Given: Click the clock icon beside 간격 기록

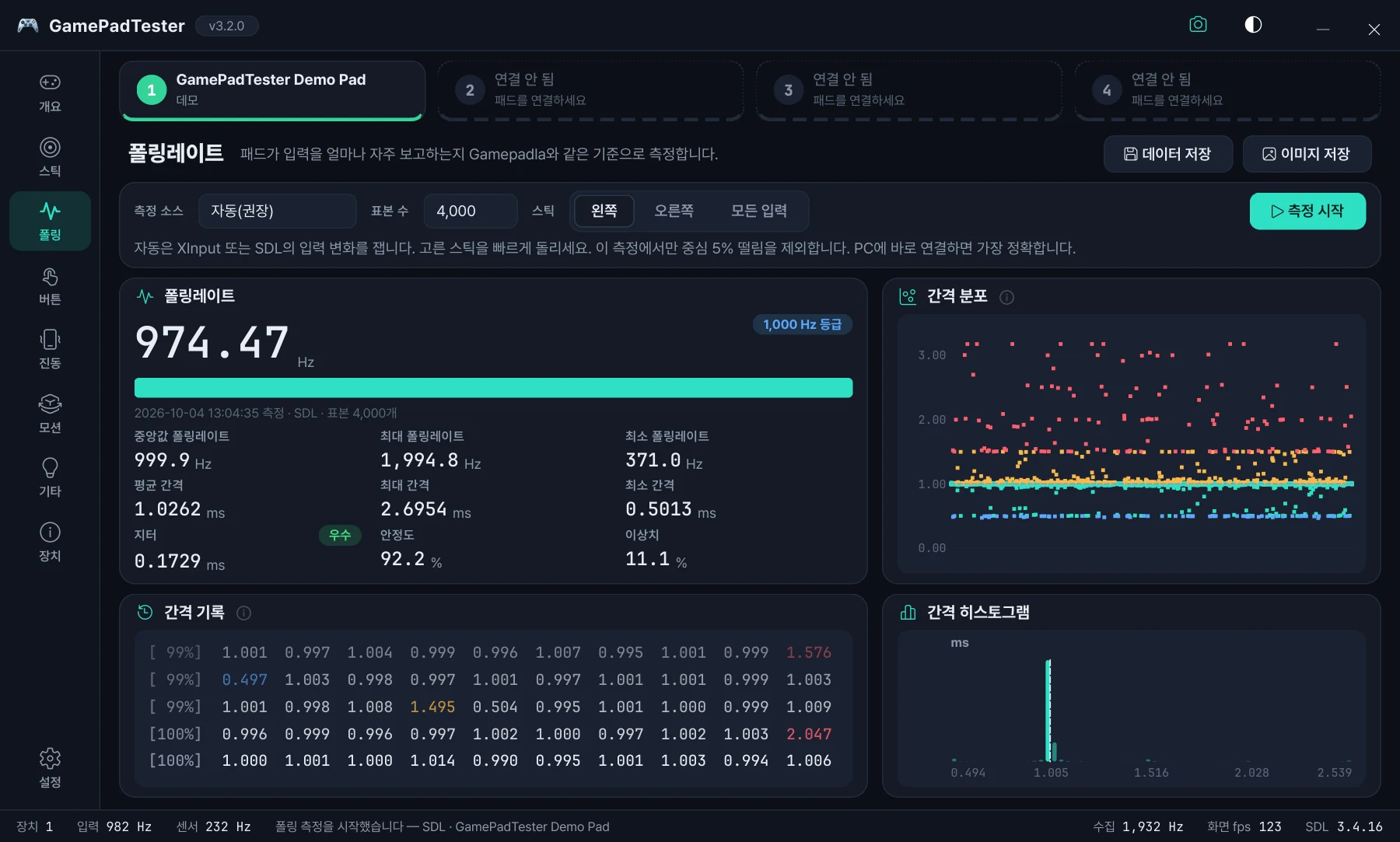Looking at the screenshot, I should [x=145, y=613].
